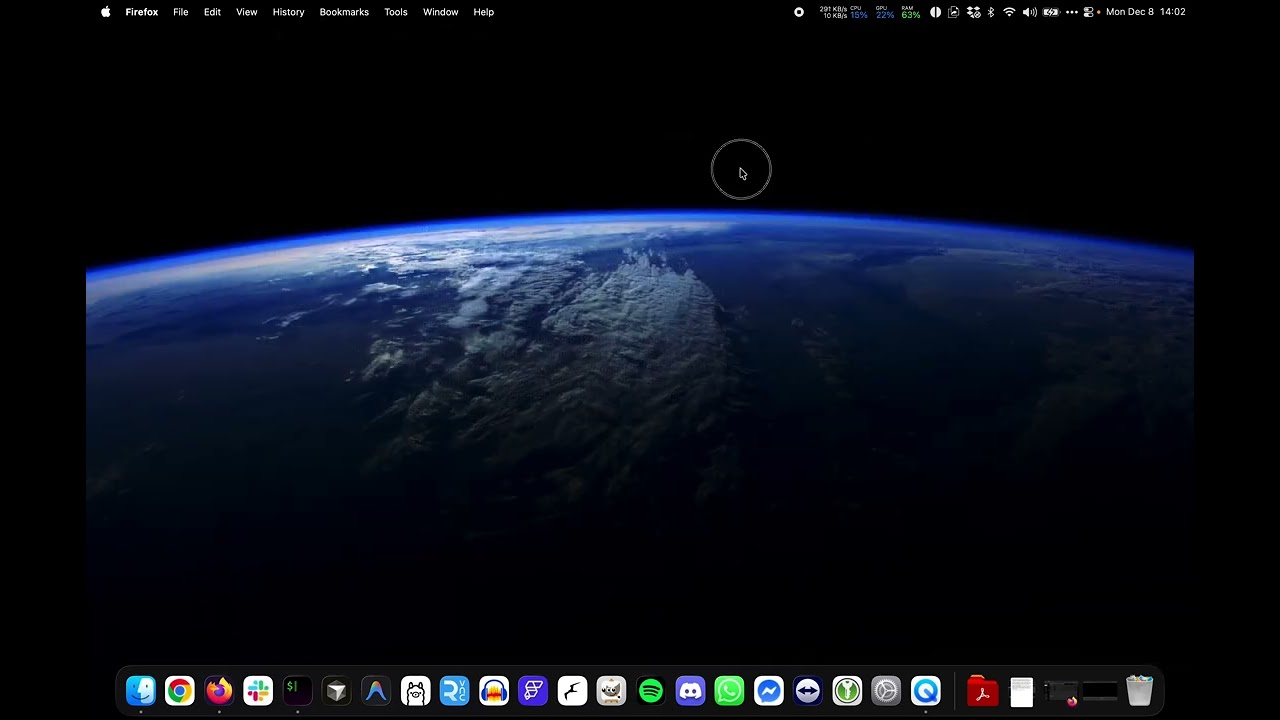The width and height of the screenshot is (1280, 720).
Task: Launch Discord from the dock
Action: point(690,690)
